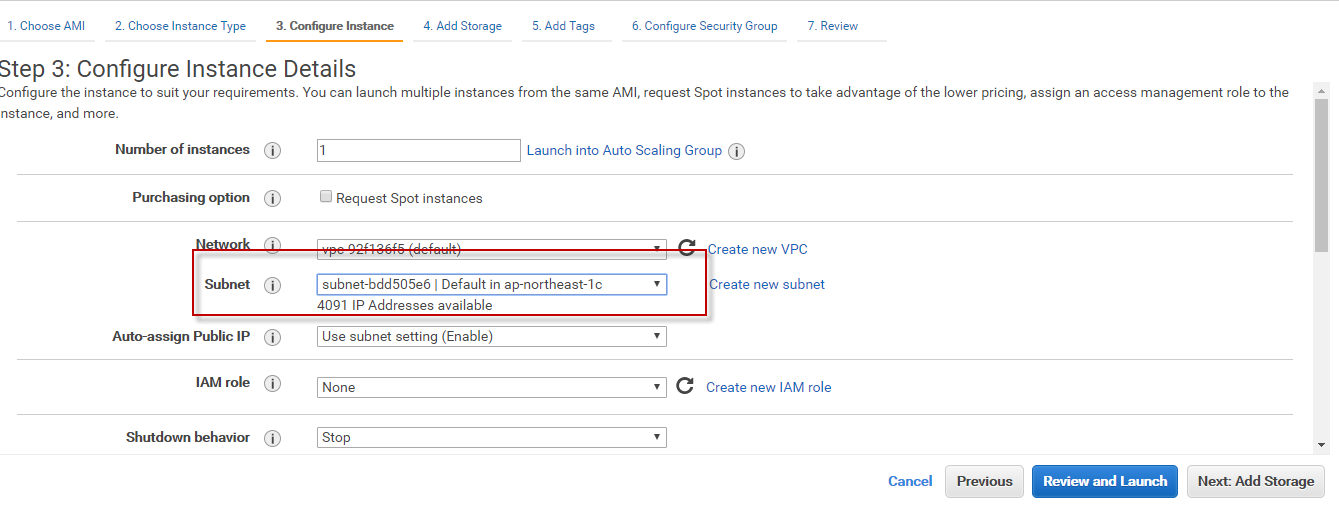Click info icon next to Auto-assign Public IP
The height and width of the screenshot is (517, 1339).
point(272,338)
